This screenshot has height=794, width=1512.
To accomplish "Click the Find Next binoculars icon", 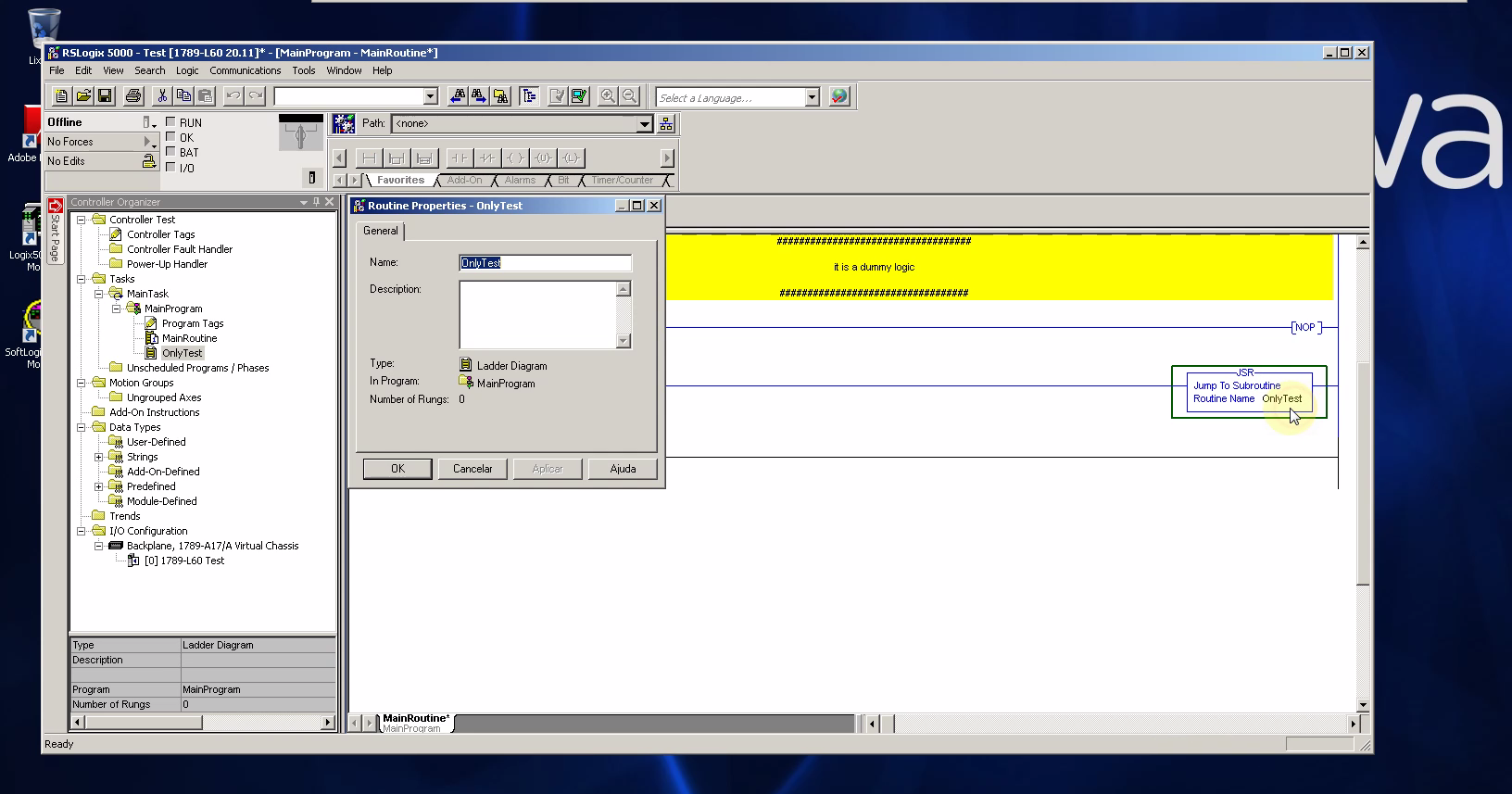I will tap(478, 96).
